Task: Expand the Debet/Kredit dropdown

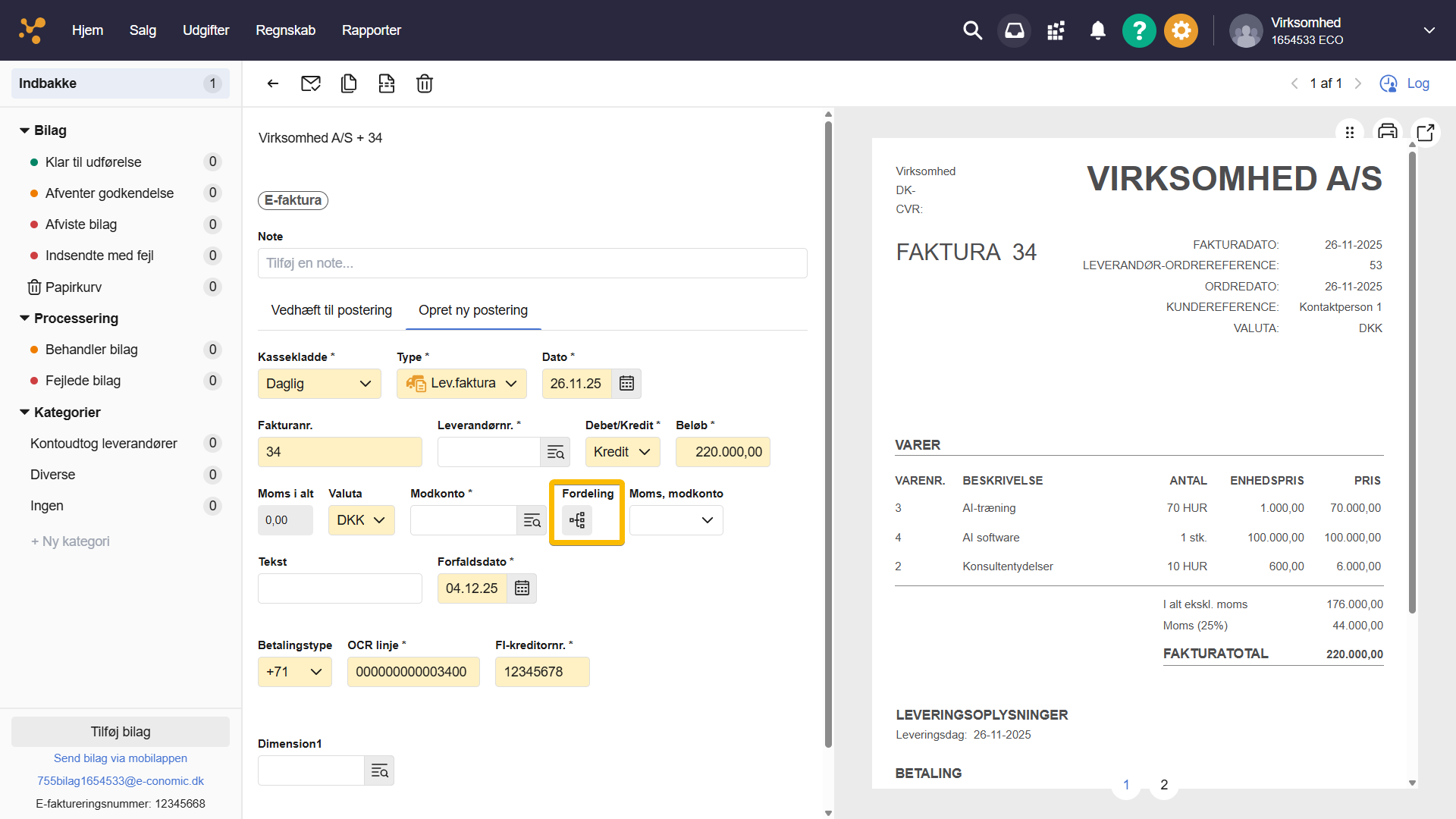Action: coord(622,452)
